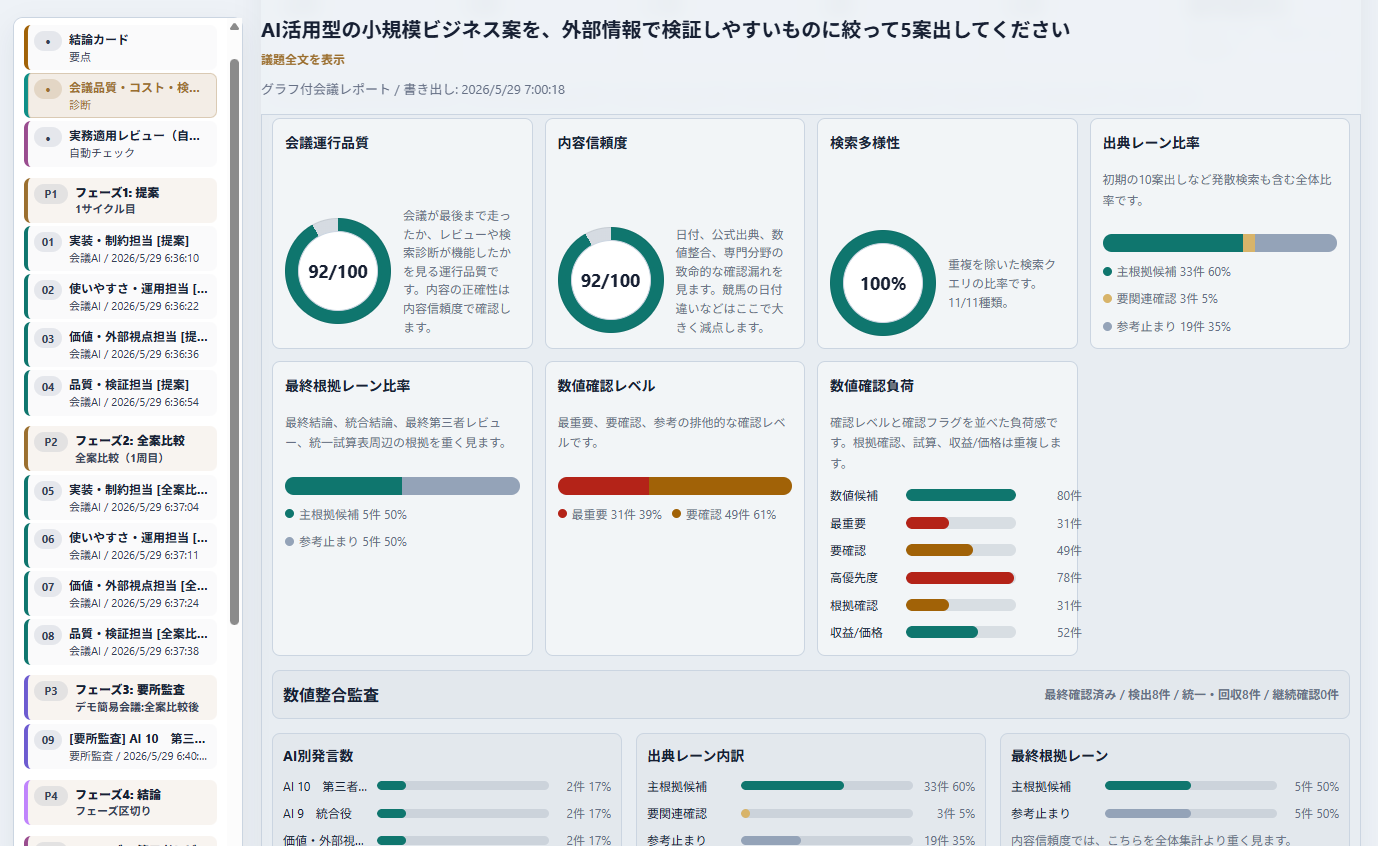Click legend 要確認 49件 61%
Screen dimensions: 1378x846
click(x=724, y=514)
